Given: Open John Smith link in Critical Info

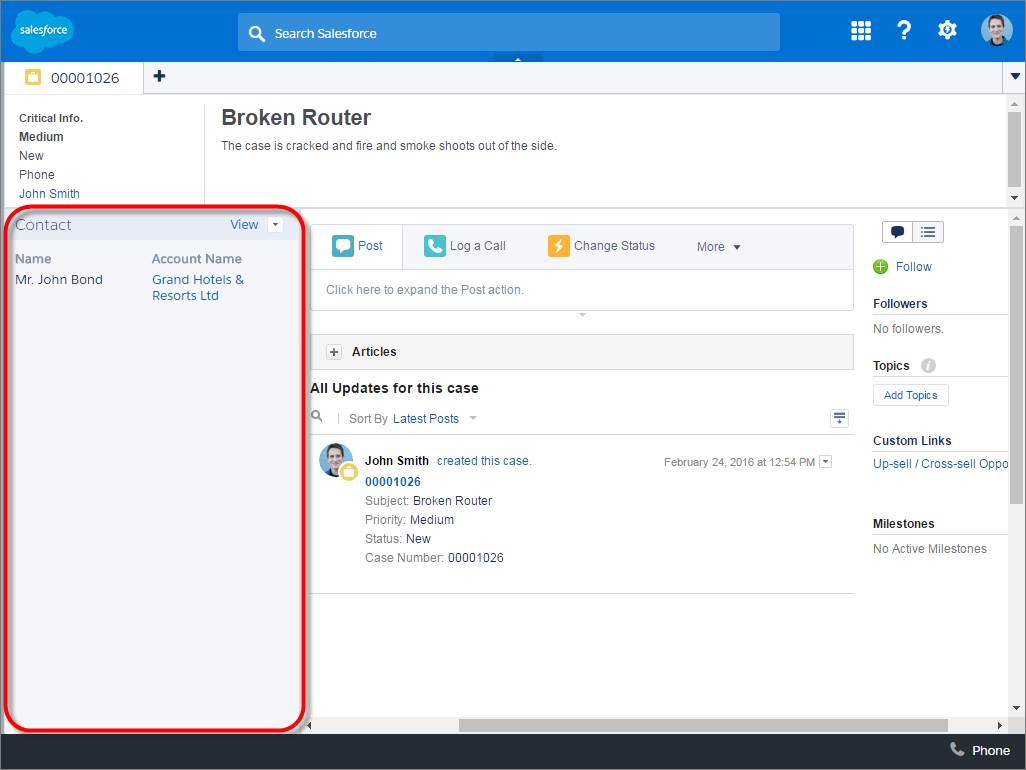Looking at the screenshot, I should click(x=49, y=194).
